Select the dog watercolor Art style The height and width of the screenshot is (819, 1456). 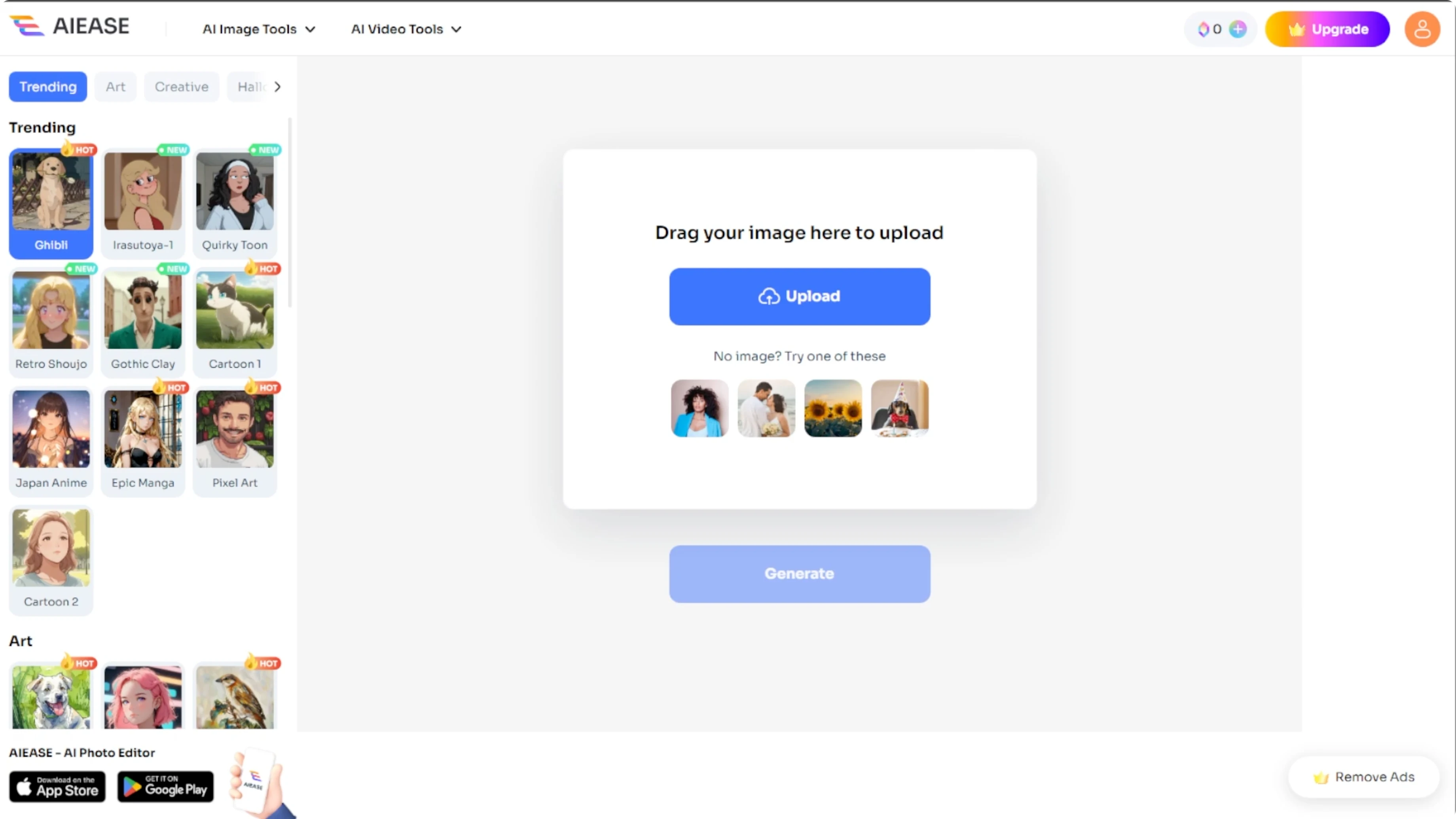tap(51, 696)
